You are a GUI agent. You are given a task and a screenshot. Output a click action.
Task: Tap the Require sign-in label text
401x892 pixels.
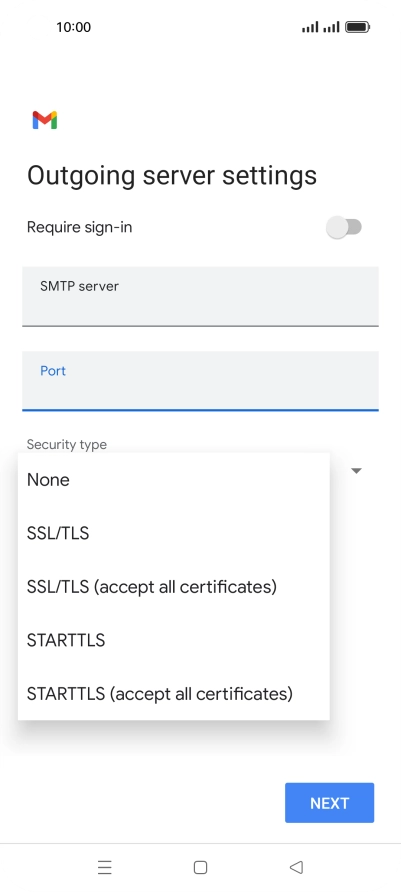click(x=80, y=228)
